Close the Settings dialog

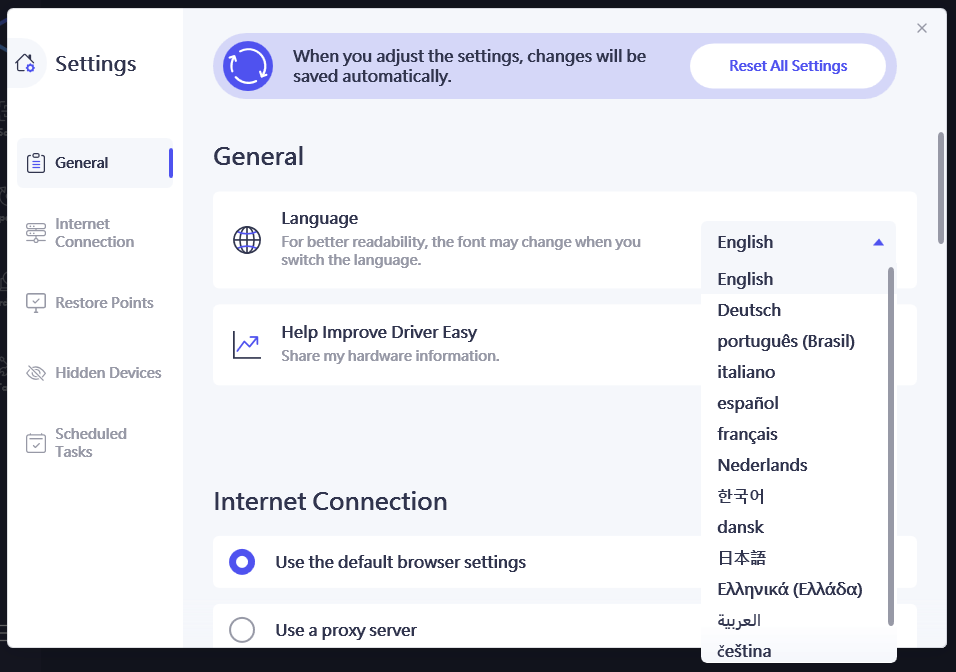tap(922, 28)
